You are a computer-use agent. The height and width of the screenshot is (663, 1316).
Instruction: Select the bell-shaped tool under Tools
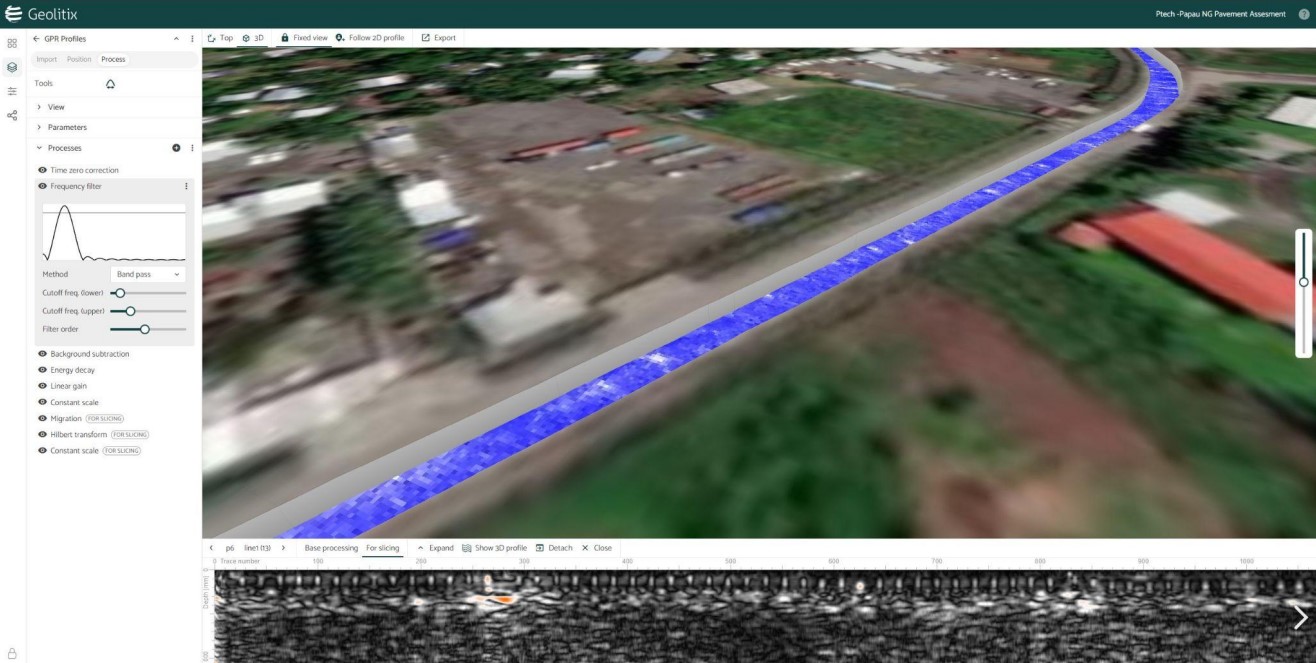[x=110, y=83]
